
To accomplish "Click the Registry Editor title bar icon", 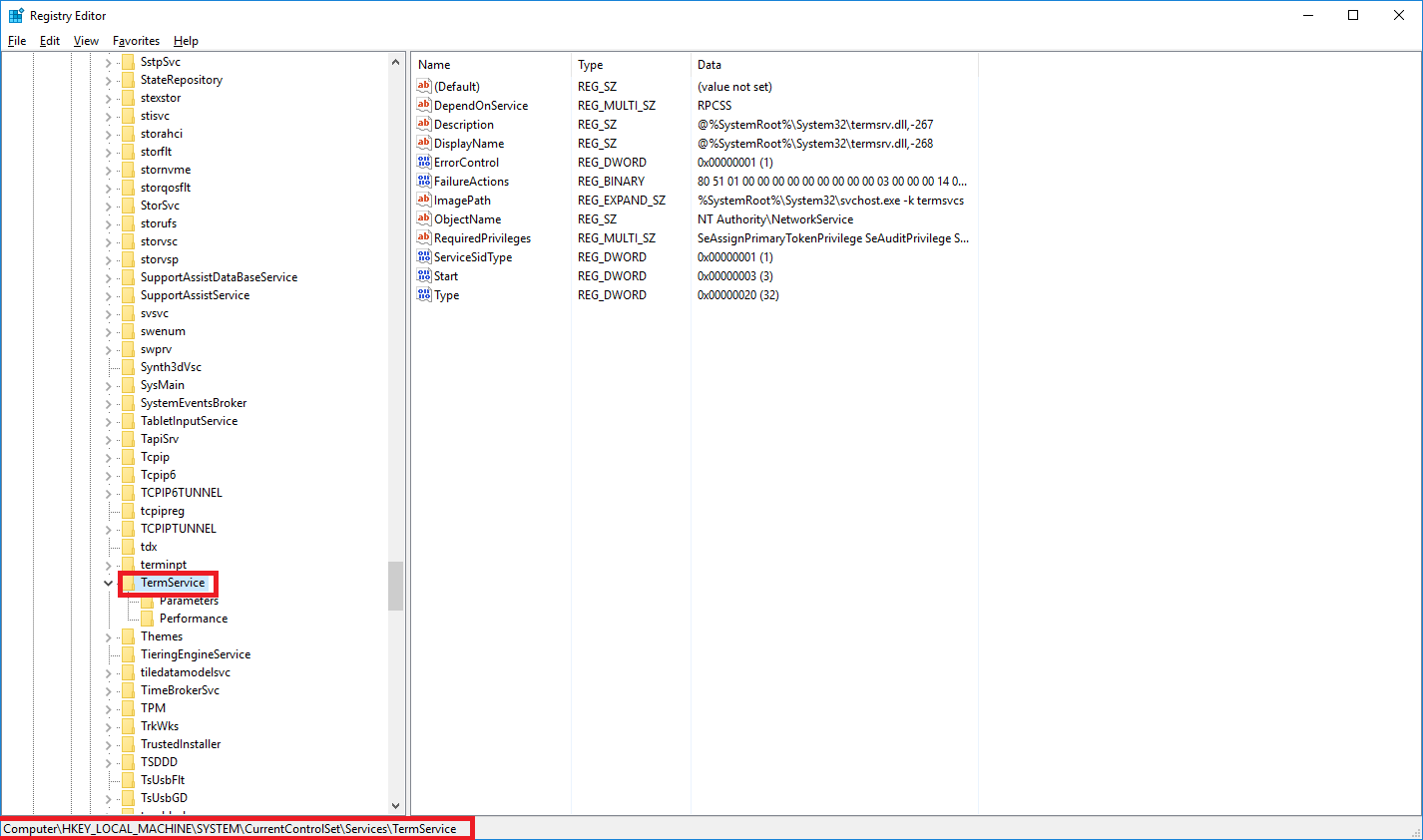I will 16,15.
